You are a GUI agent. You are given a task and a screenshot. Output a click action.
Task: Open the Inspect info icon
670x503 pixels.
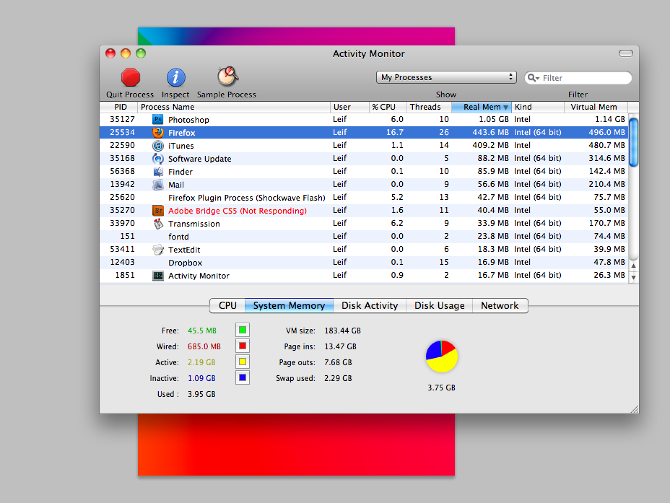pos(176,78)
